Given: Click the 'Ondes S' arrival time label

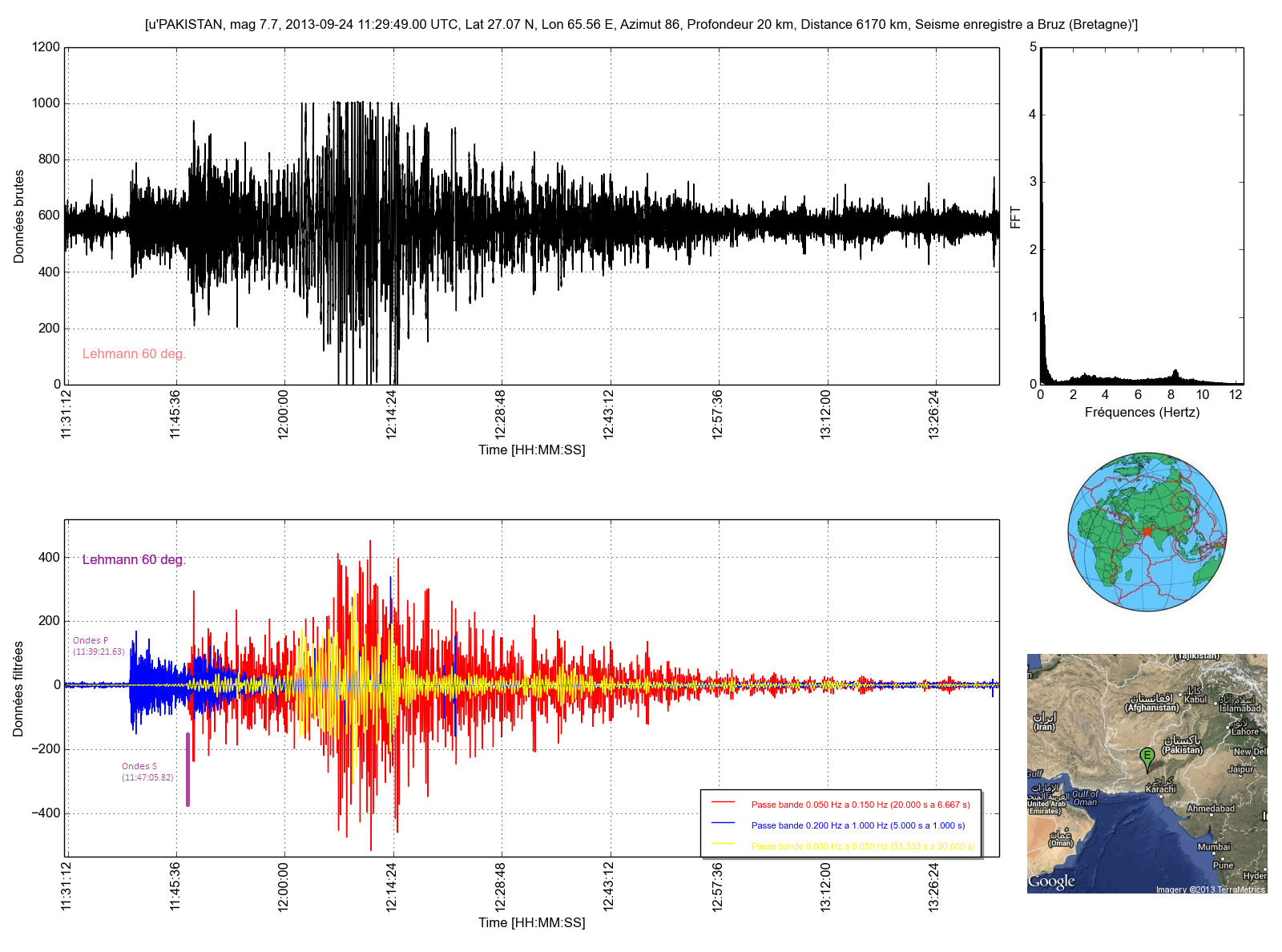Looking at the screenshot, I should click(x=147, y=772).
